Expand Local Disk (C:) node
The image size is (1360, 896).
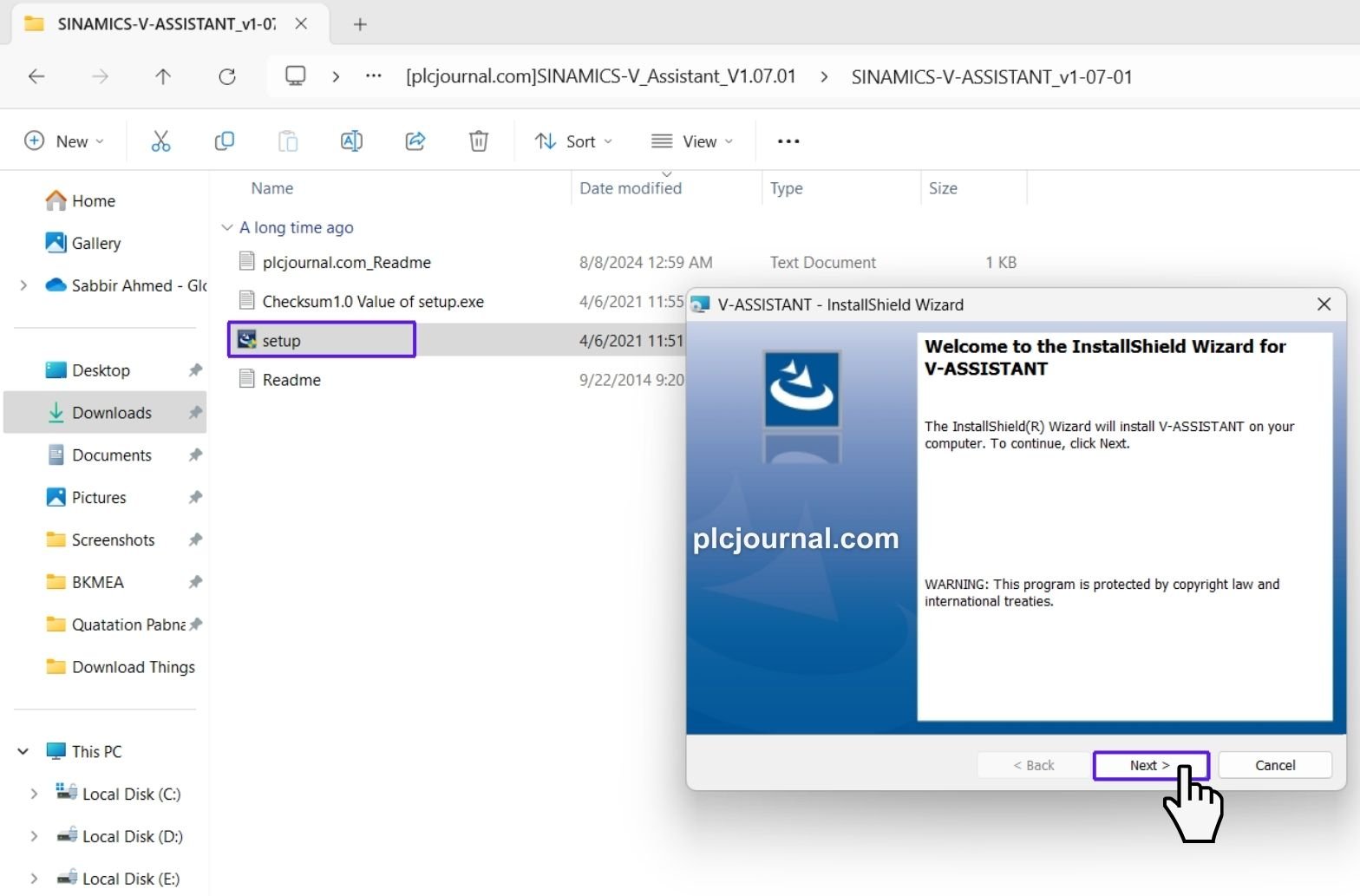[x=34, y=794]
